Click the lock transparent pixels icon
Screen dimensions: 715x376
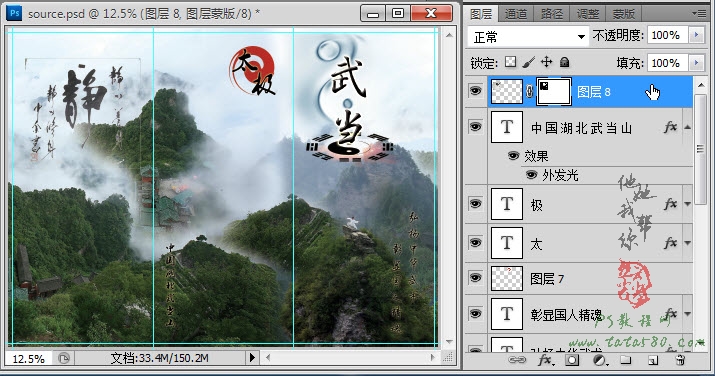click(511, 62)
